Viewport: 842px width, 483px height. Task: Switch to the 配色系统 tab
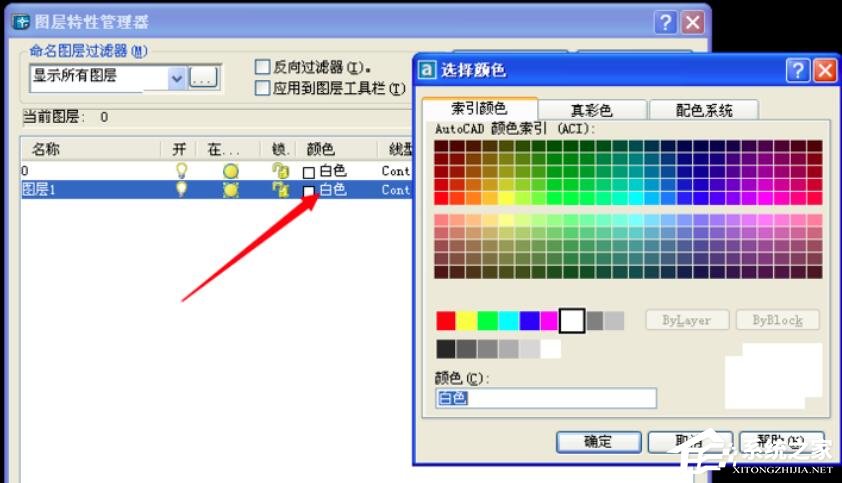point(703,110)
